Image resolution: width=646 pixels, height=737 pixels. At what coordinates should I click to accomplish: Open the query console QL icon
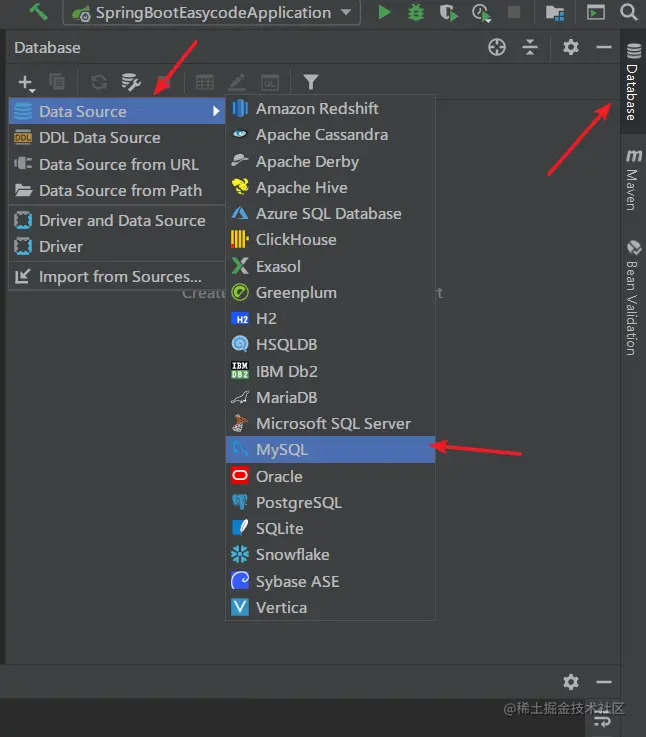pos(270,83)
